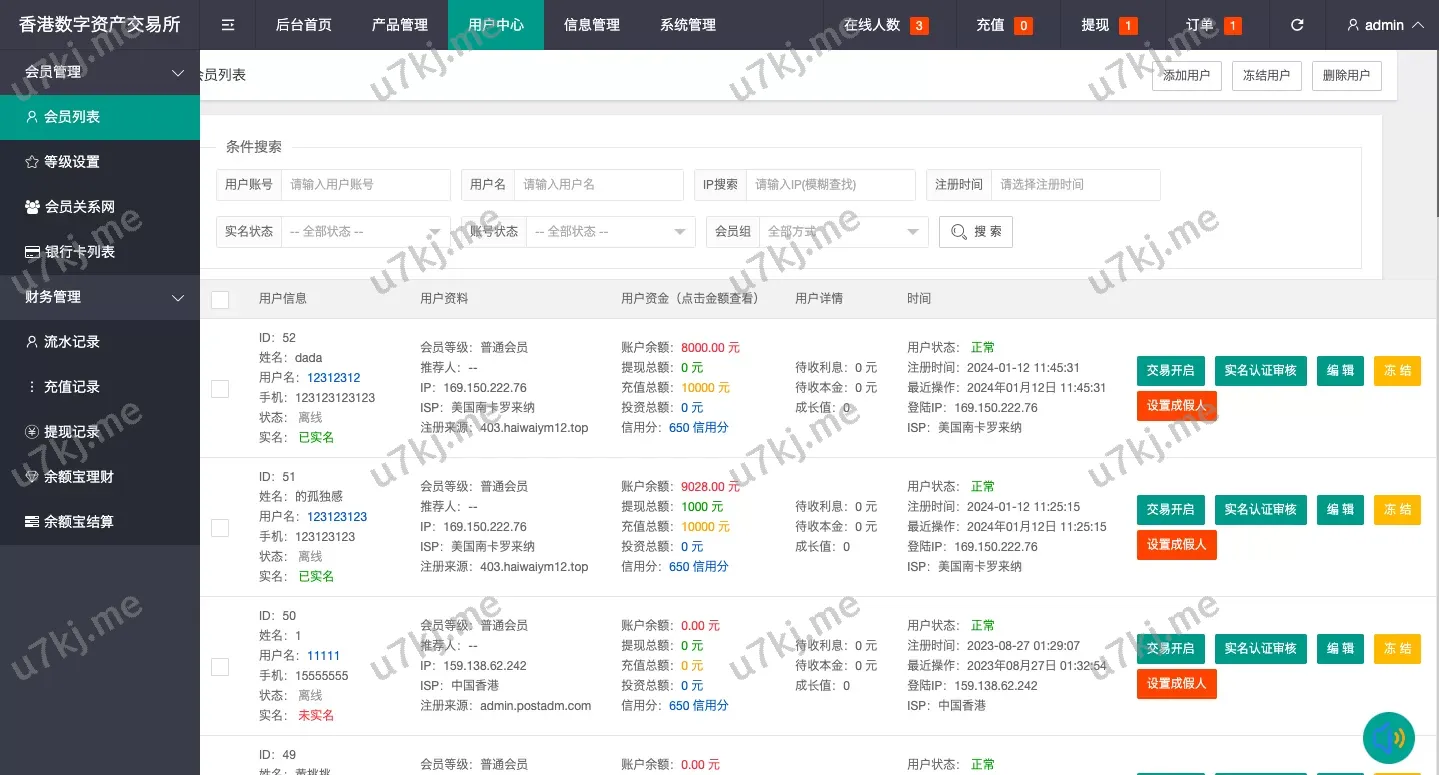The image size is (1439, 775).
Task: Open username link 12312312
Action: coord(333,378)
